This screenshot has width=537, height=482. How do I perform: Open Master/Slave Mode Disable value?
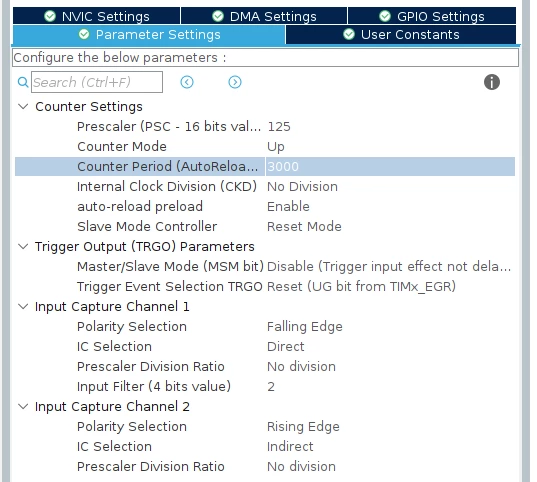[389, 267]
